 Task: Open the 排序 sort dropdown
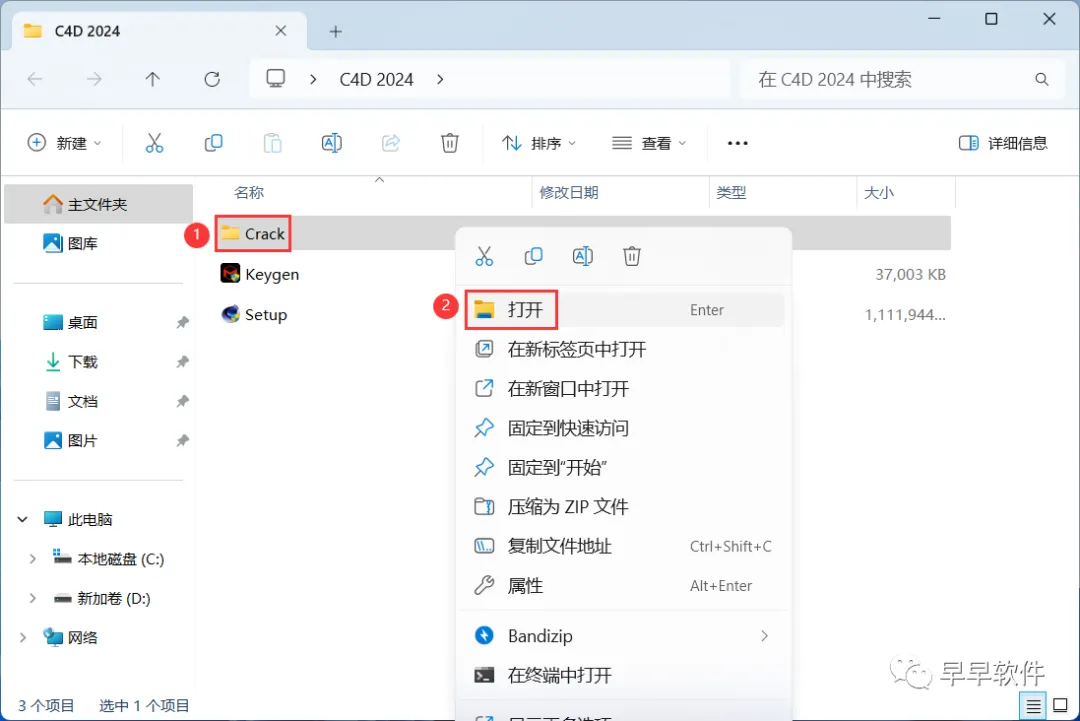tap(539, 143)
